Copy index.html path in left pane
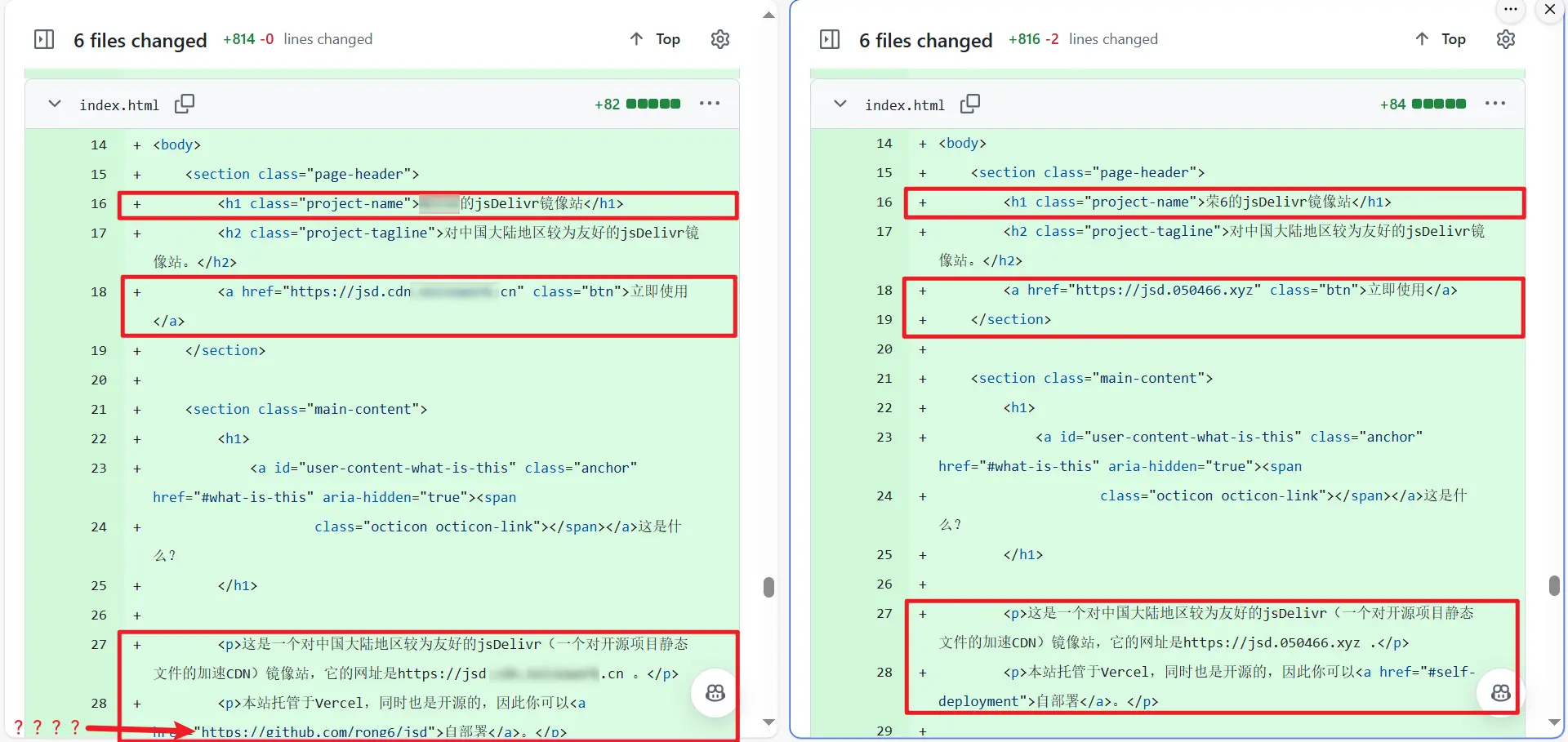1568x742 pixels. (x=185, y=104)
